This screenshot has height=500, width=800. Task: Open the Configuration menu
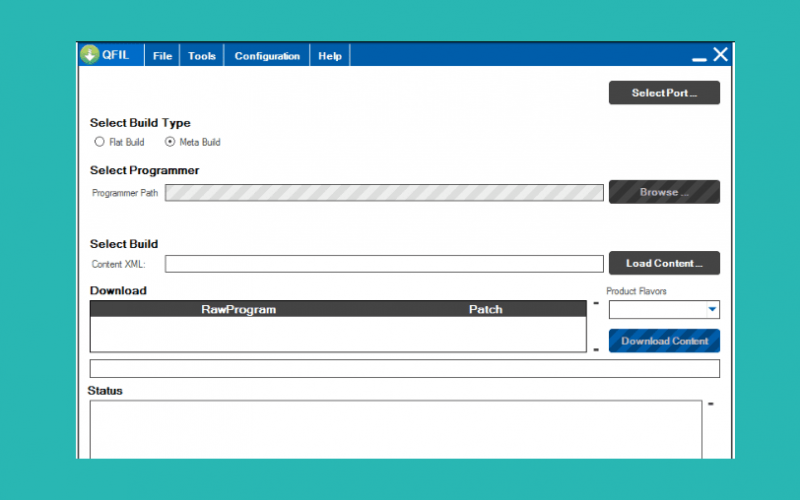(267, 56)
